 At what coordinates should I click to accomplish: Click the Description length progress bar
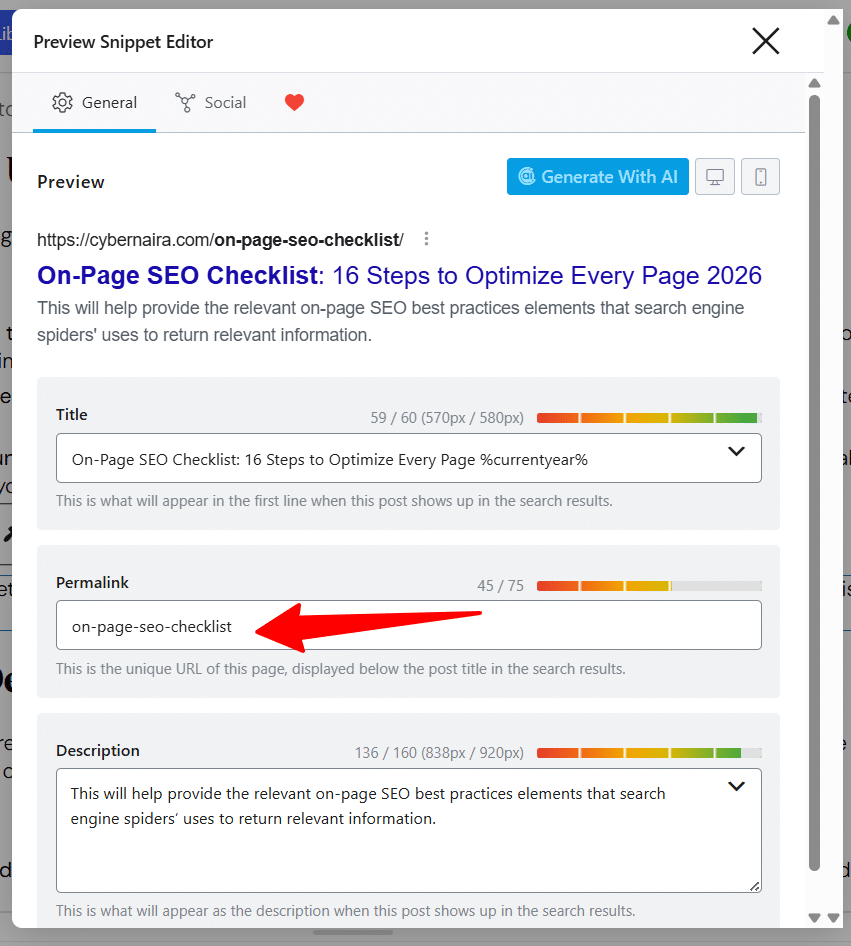[649, 753]
